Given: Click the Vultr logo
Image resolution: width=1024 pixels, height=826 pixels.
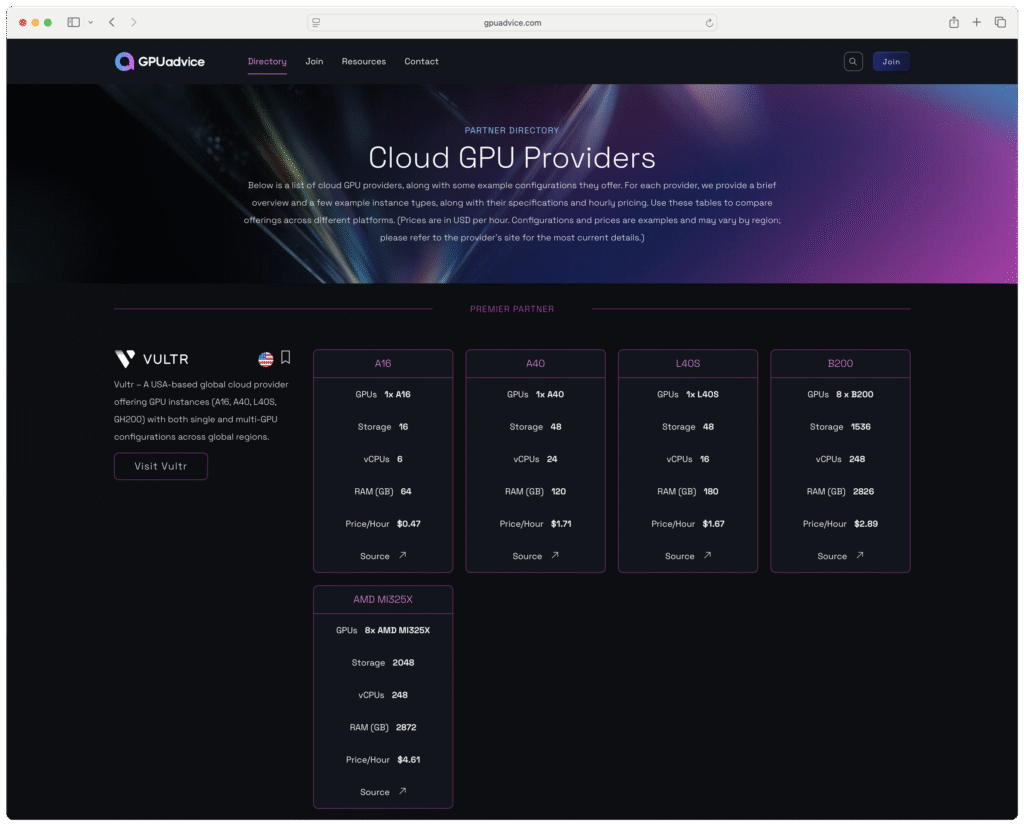Looking at the screenshot, I should 152,358.
